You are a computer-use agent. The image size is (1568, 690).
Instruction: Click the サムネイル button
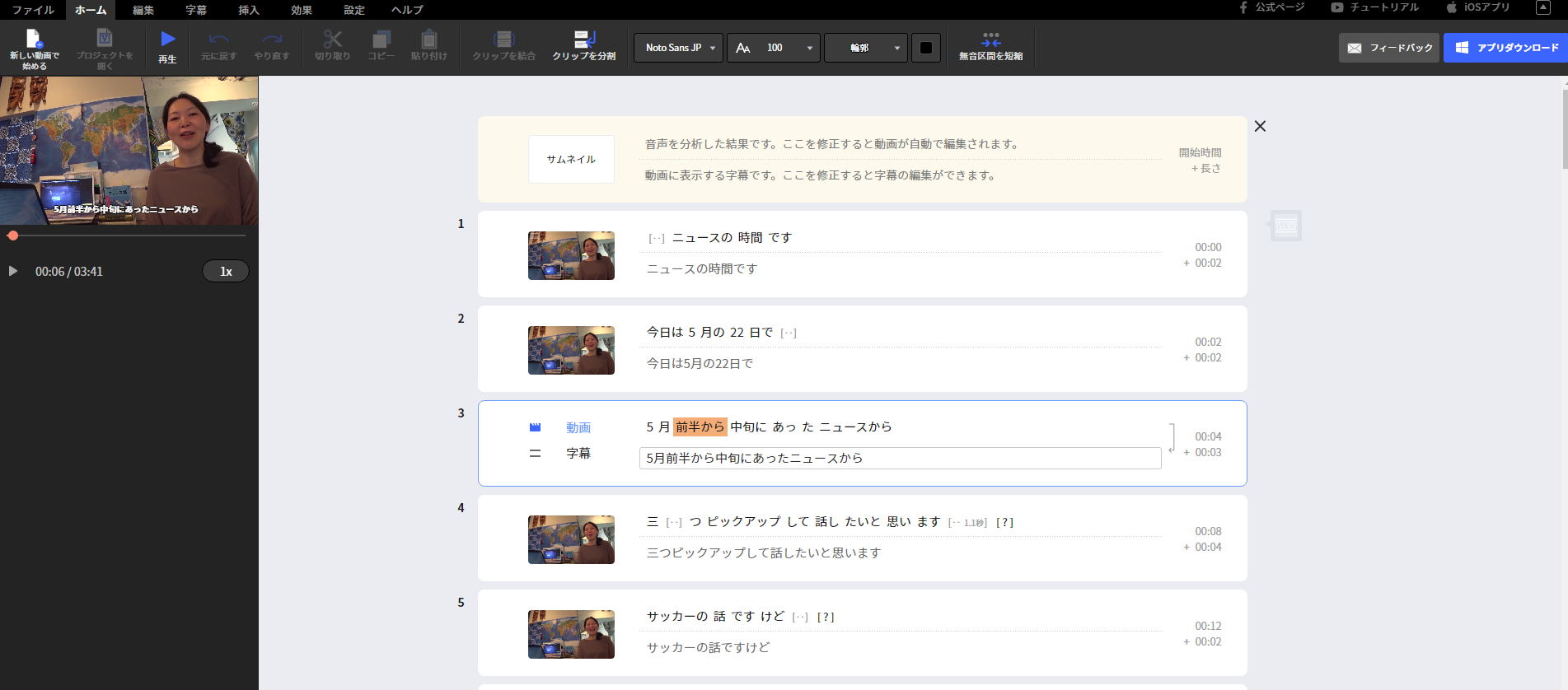[x=571, y=159]
